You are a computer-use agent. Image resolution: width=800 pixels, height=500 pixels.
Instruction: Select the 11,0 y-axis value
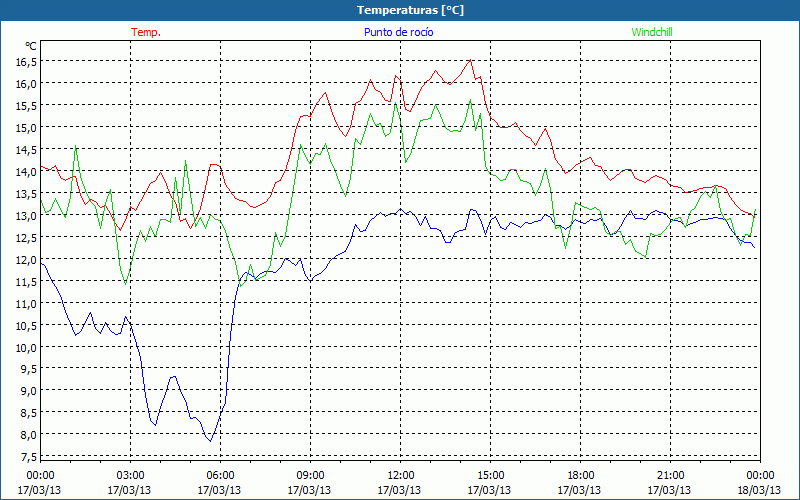[x=27, y=303]
